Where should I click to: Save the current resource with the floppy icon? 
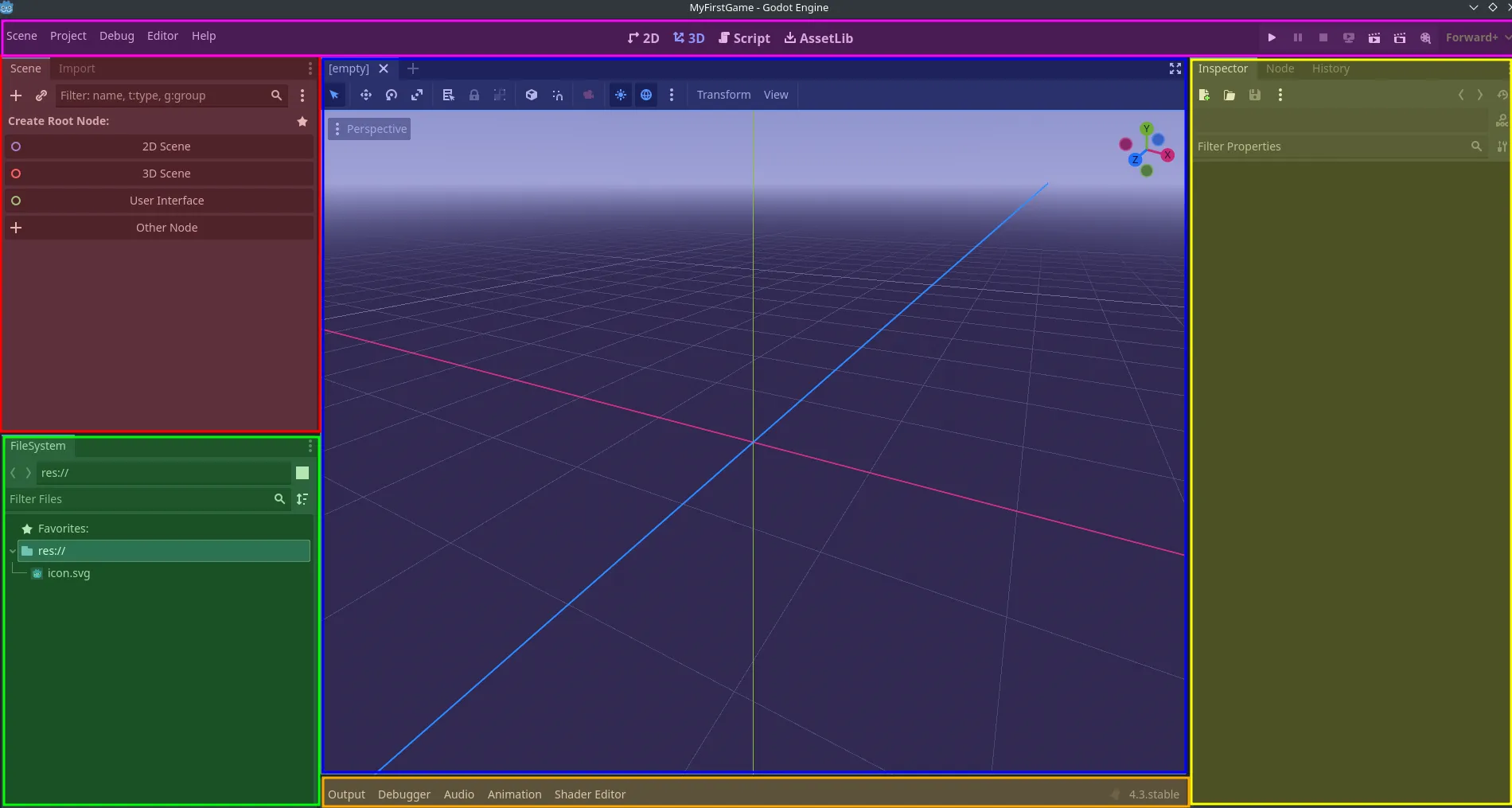pos(1255,95)
